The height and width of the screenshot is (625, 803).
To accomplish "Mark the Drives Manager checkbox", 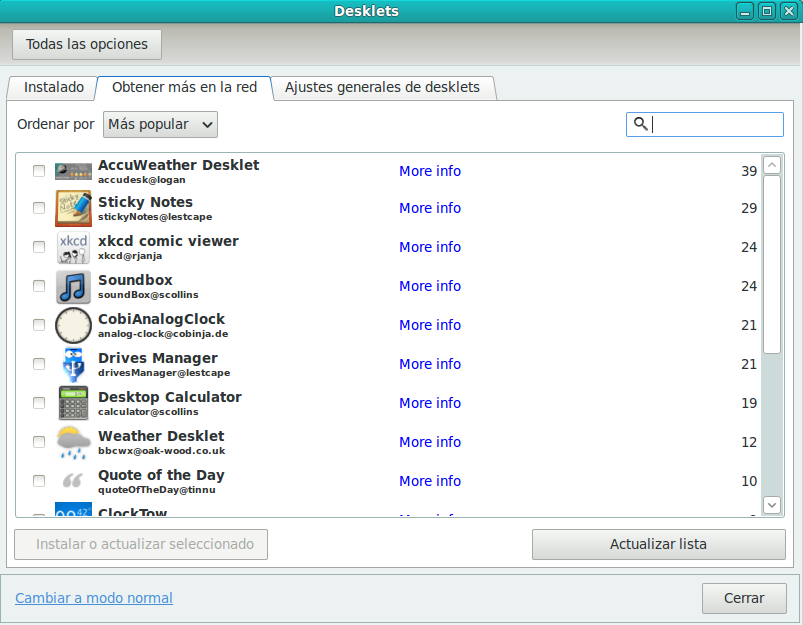I will pos(39,364).
